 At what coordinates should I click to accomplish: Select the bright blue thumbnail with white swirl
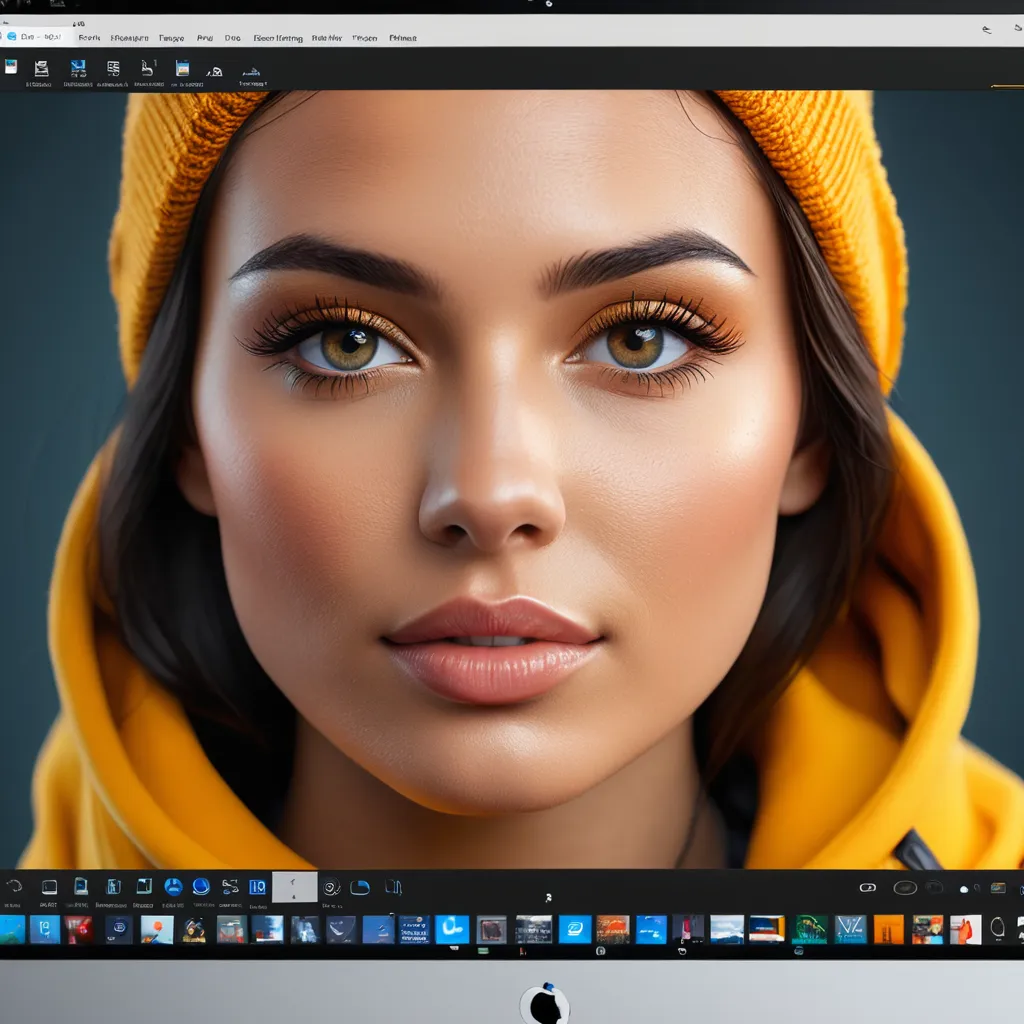pyautogui.click(x=452, y=929)
